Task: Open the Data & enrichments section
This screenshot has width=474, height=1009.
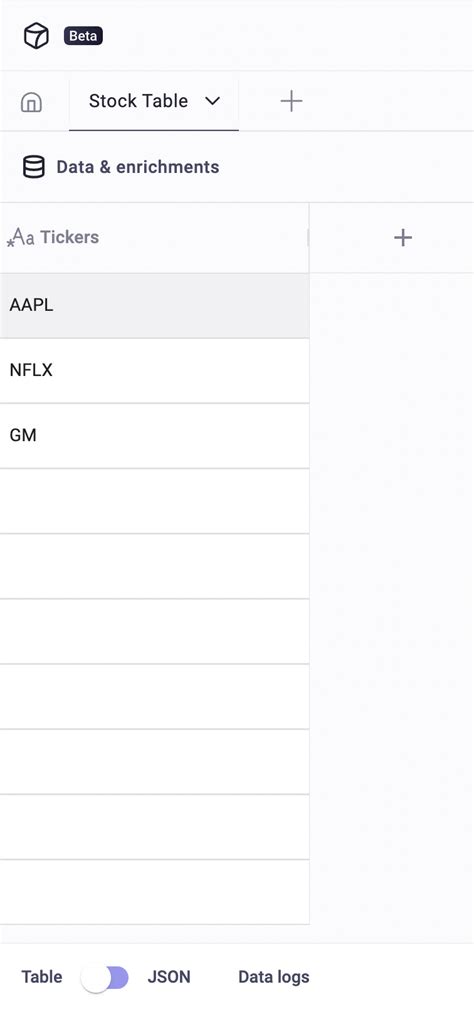Action: pos(138,167)
